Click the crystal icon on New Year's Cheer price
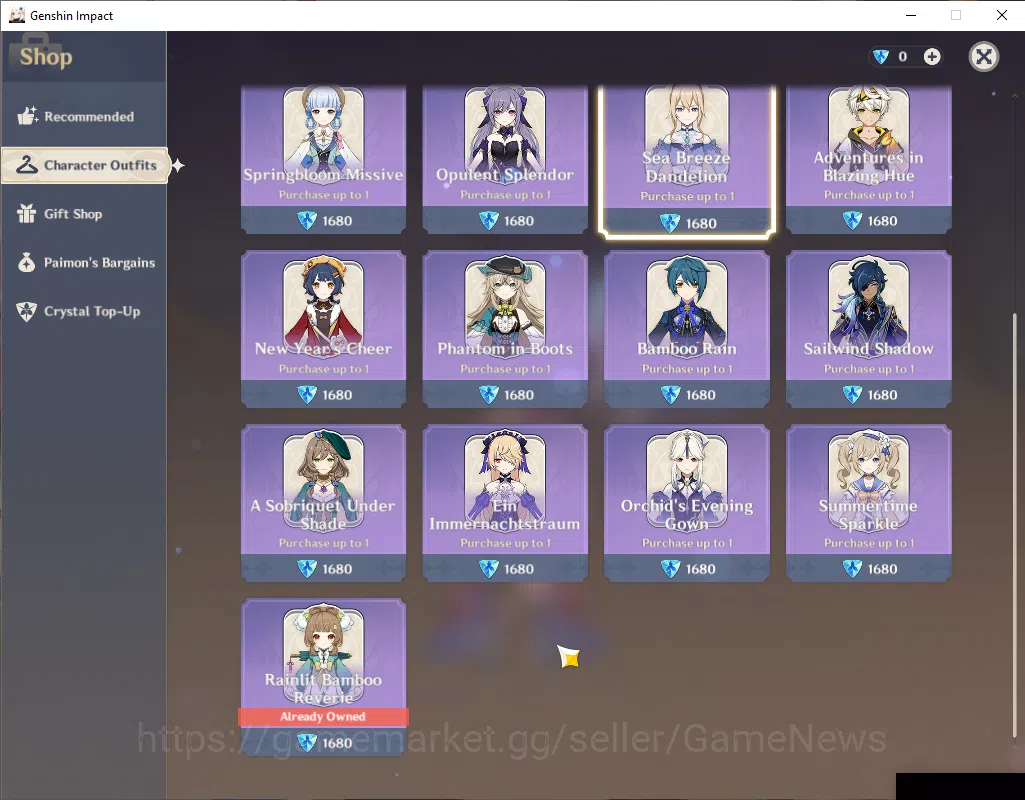The image size is (1025, 800). (307, 395)
